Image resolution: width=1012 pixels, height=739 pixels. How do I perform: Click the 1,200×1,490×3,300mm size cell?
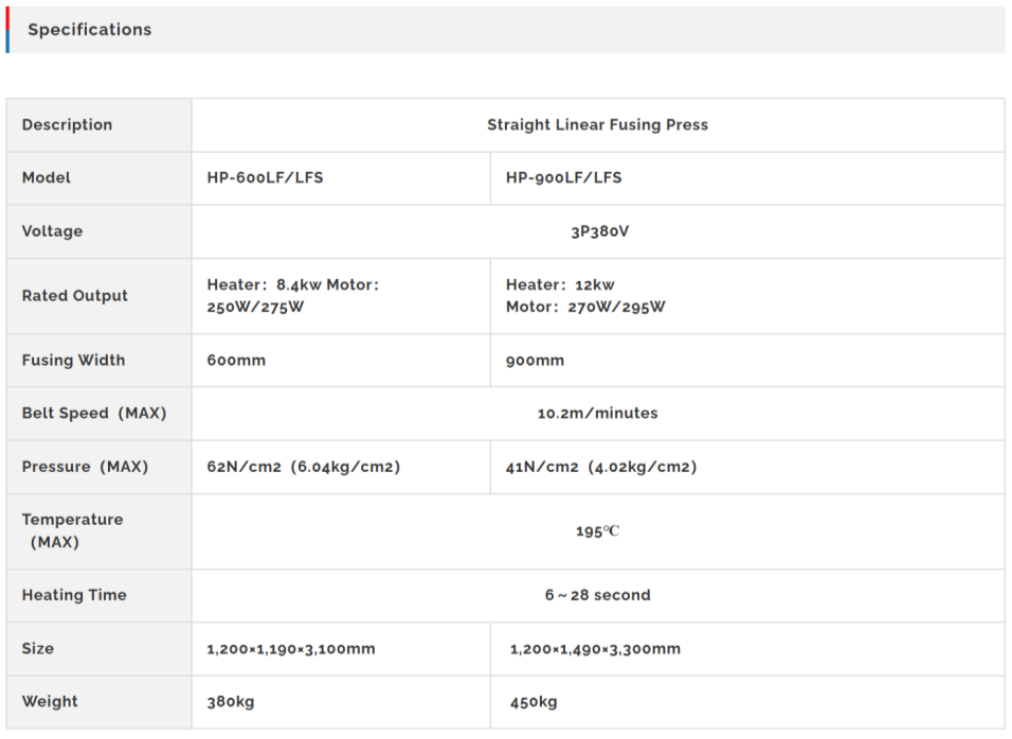coord(595,649)
